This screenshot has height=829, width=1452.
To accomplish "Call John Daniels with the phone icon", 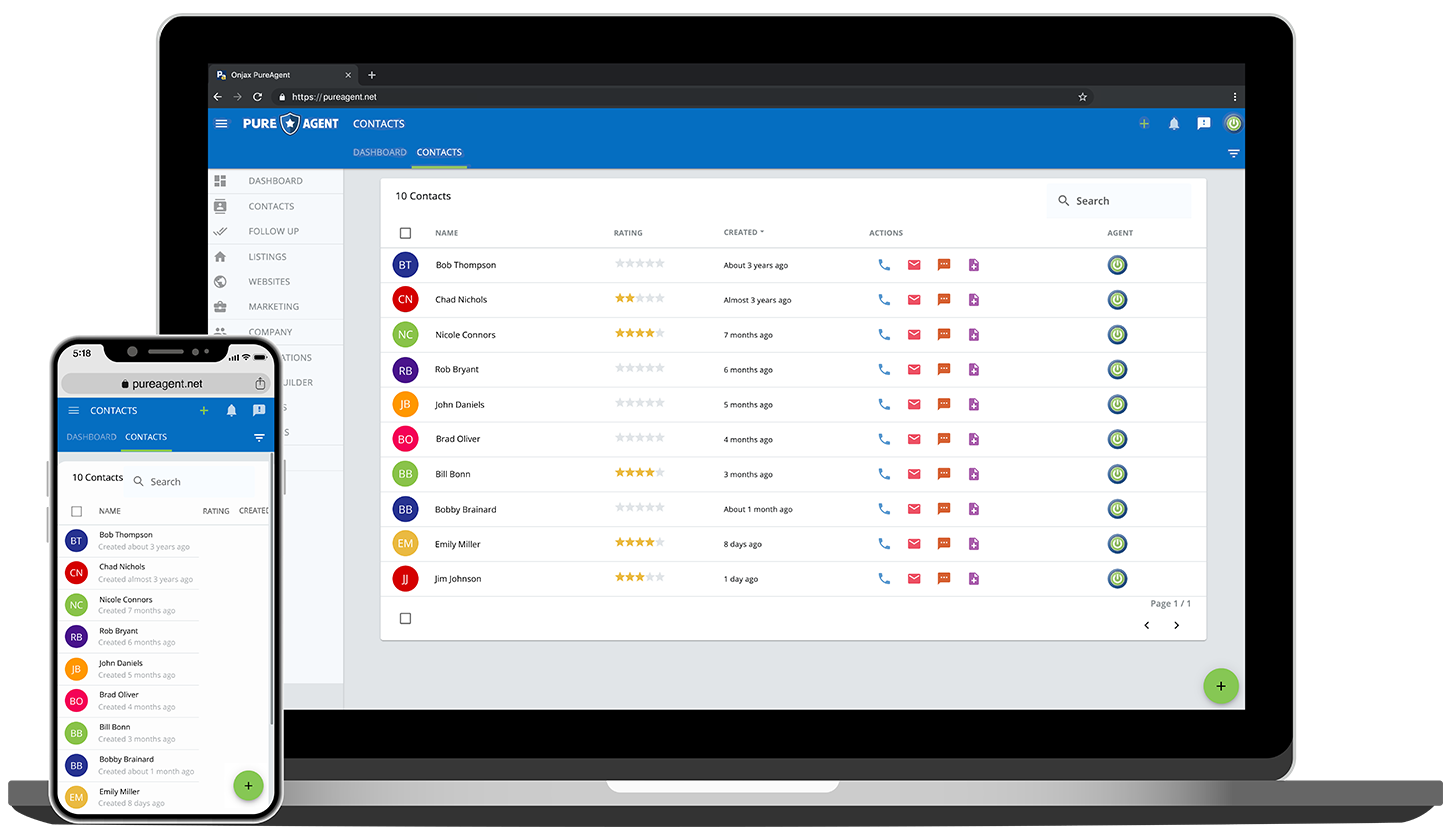I will (884, 404).
